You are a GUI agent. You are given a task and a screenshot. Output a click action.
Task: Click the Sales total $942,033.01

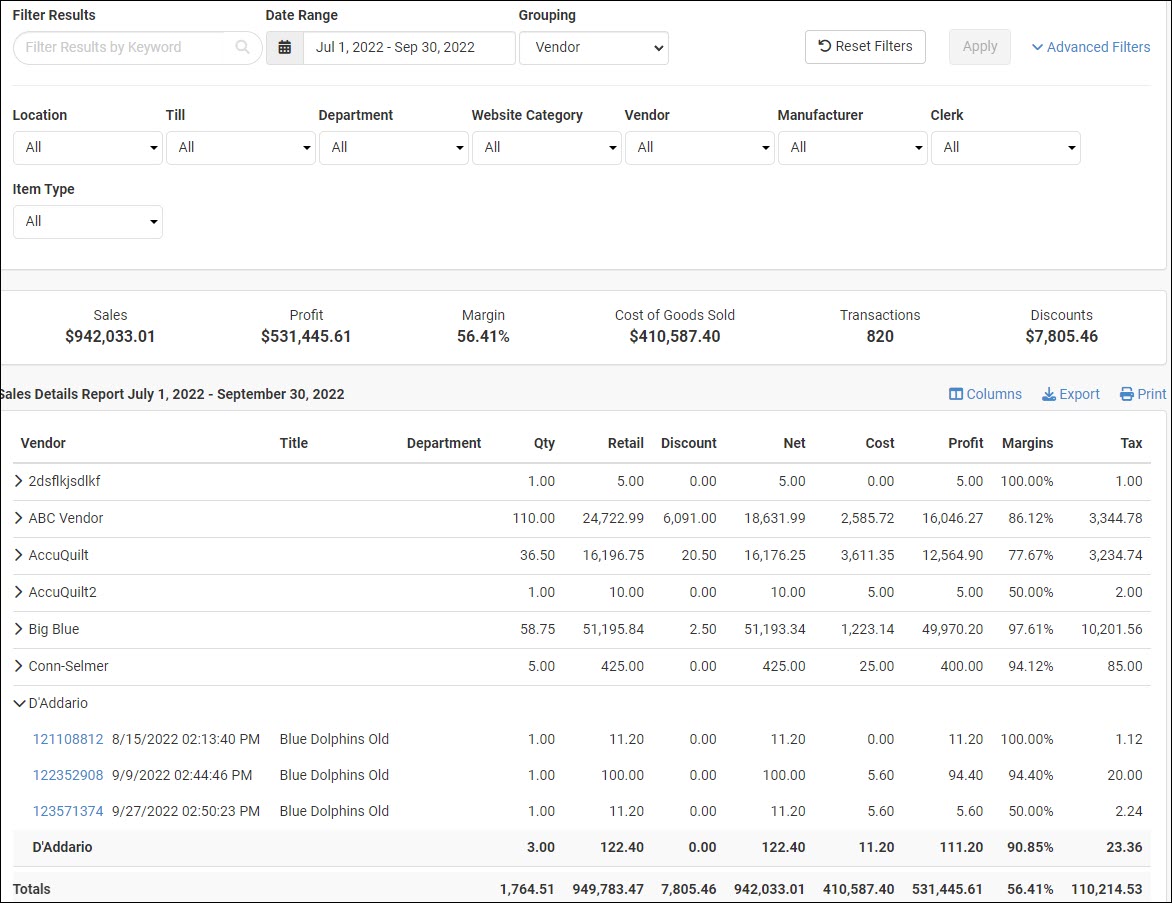pyautogui.click(x=110, y=336)
